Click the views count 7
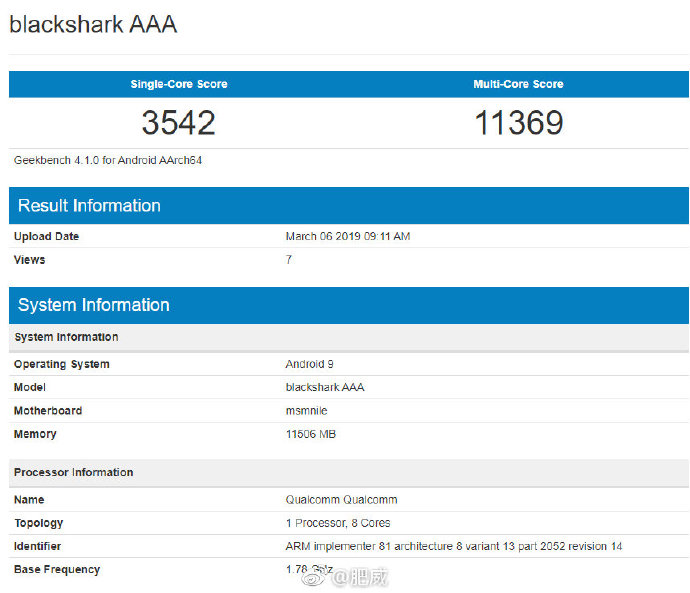Image resolution: width=690 pixels, height=593 pixels. (x=289, y=260)
